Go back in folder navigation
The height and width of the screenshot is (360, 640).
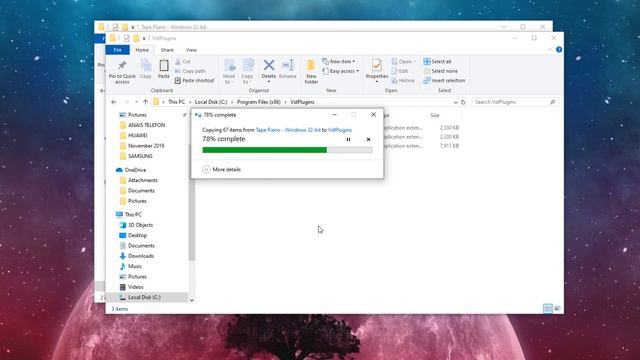[114, 102]
